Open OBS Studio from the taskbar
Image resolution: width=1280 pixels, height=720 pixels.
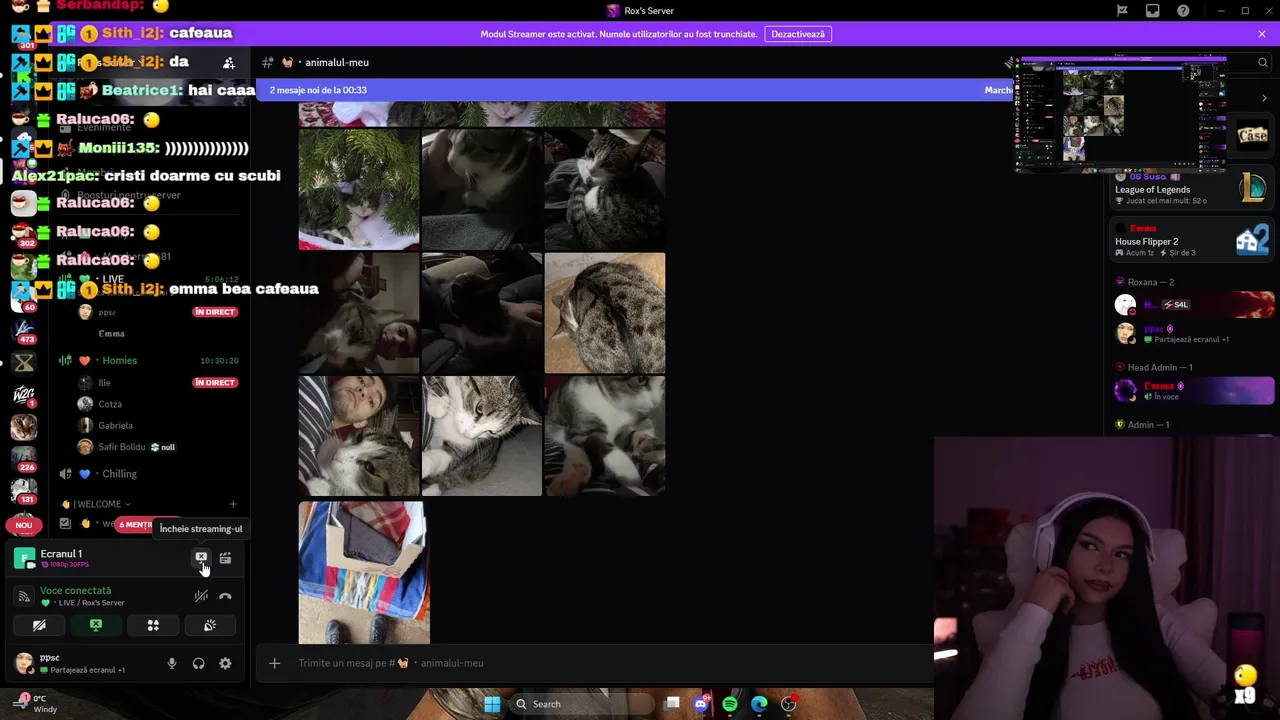point(788,704)
